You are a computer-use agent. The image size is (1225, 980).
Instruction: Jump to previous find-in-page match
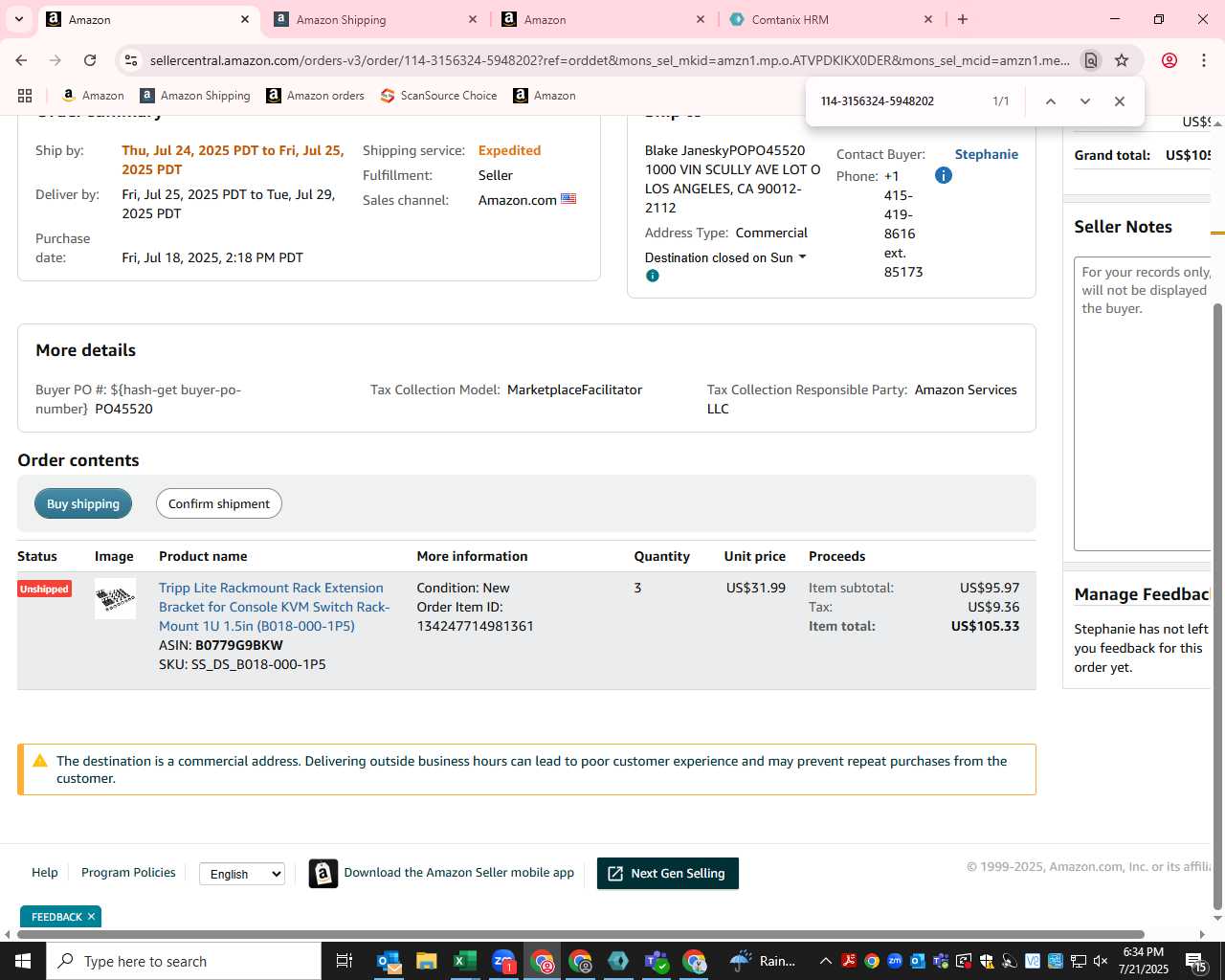(1050, 101)
